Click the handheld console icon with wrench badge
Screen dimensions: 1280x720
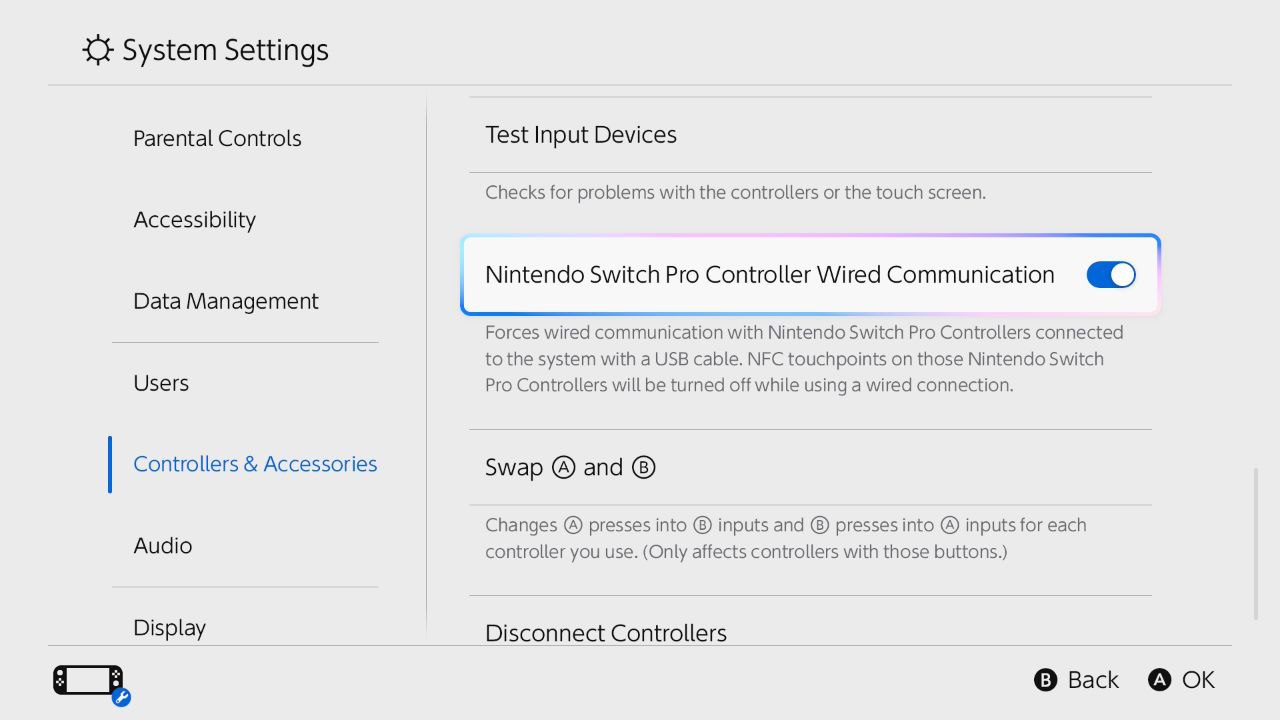click(91, 684)
